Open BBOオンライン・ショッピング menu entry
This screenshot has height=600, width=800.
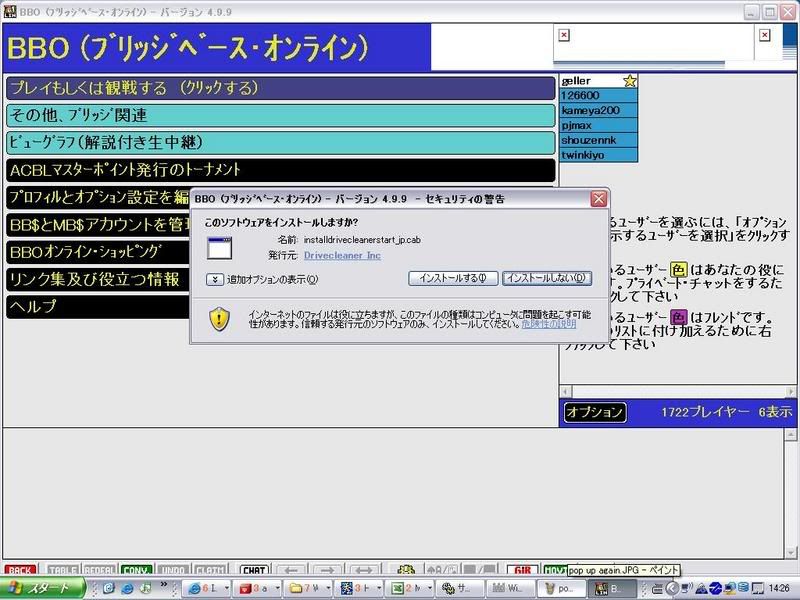tap(98, 252)
